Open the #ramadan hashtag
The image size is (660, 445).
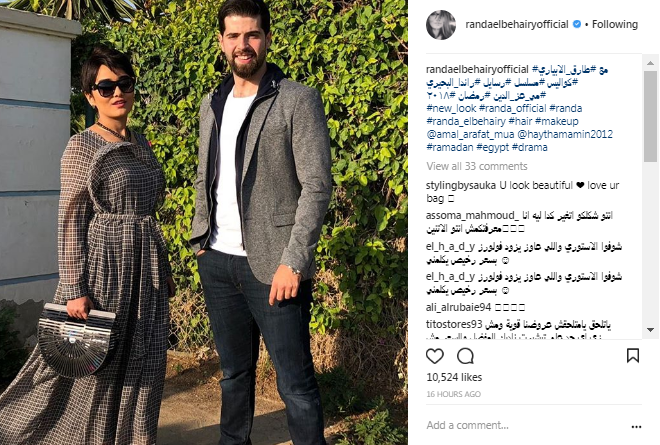pos(450,147)
